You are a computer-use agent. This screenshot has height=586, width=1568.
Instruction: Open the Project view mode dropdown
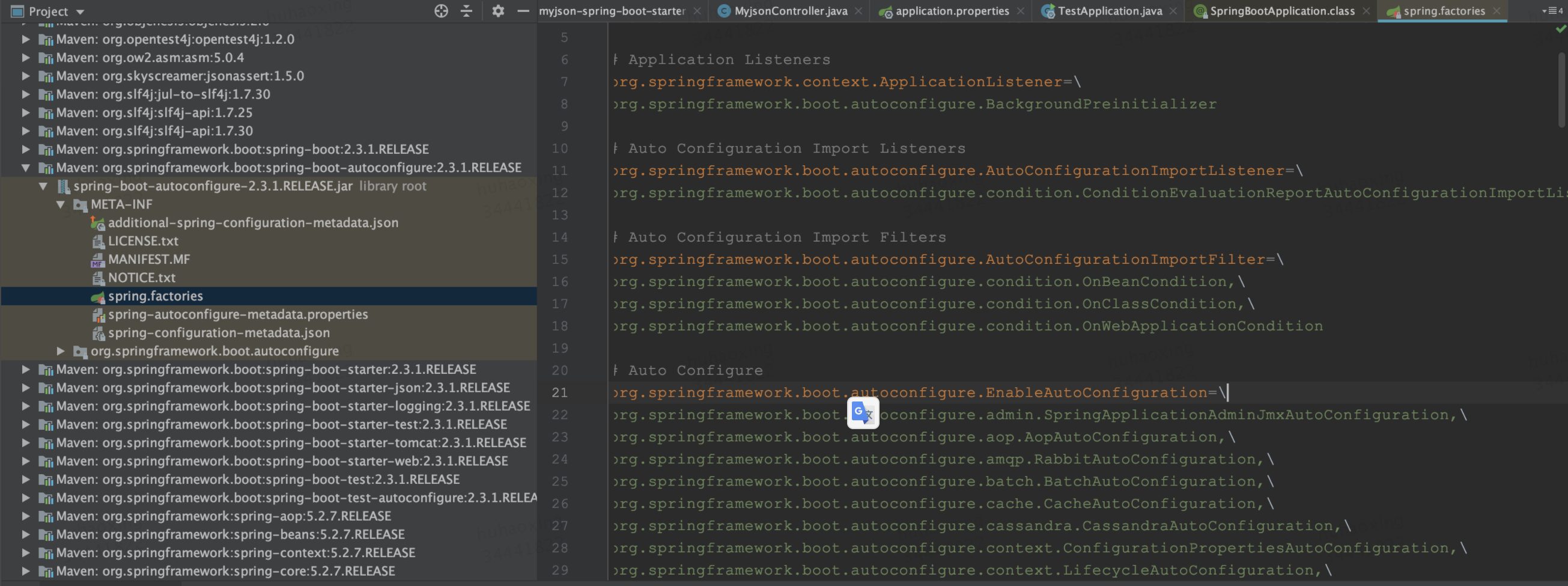(x=79, y=11)
